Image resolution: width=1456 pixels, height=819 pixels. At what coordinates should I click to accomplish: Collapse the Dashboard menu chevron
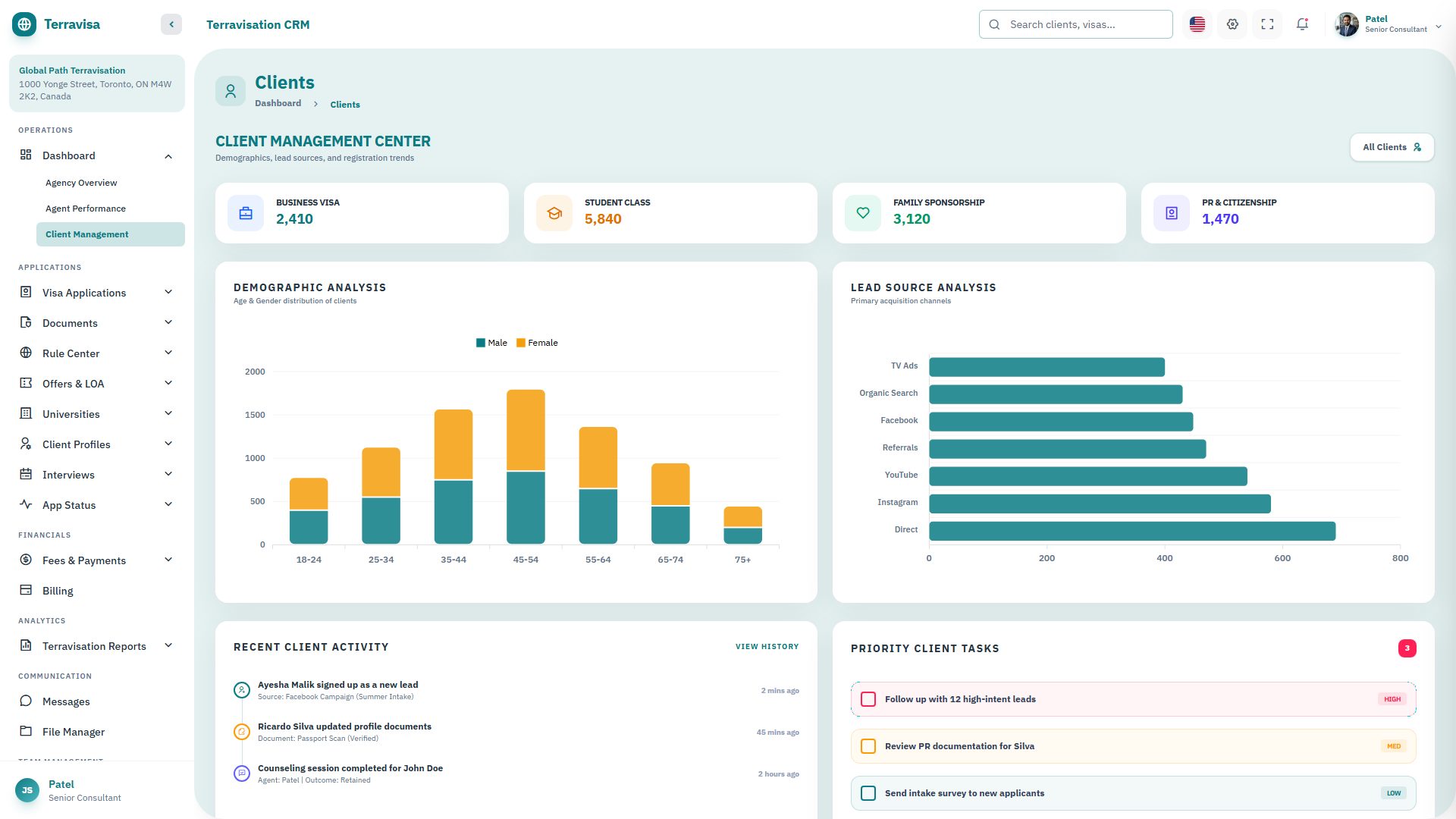[168, 156]
